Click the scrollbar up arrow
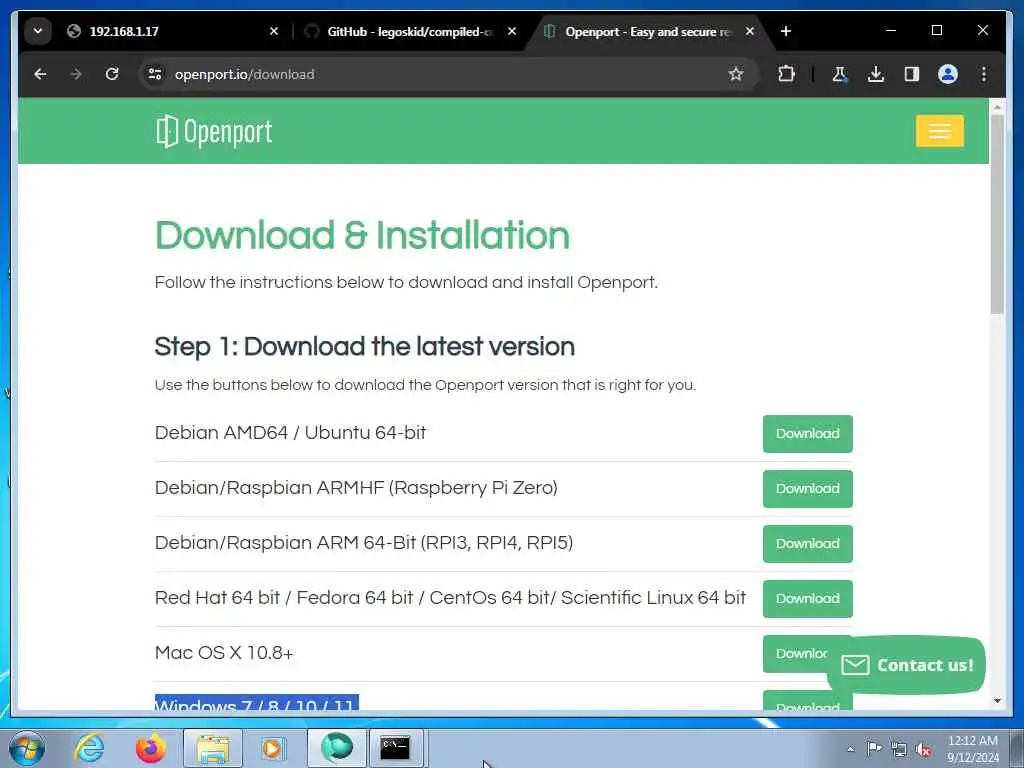Screen dimensions: 1024x768 [997, 106]
